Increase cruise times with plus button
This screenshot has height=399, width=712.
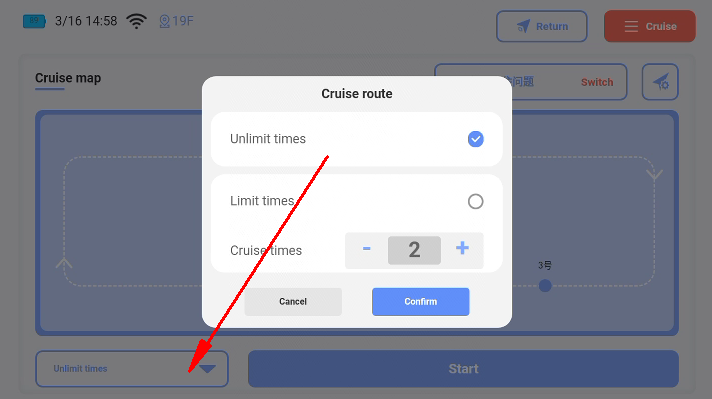[462, 248]
